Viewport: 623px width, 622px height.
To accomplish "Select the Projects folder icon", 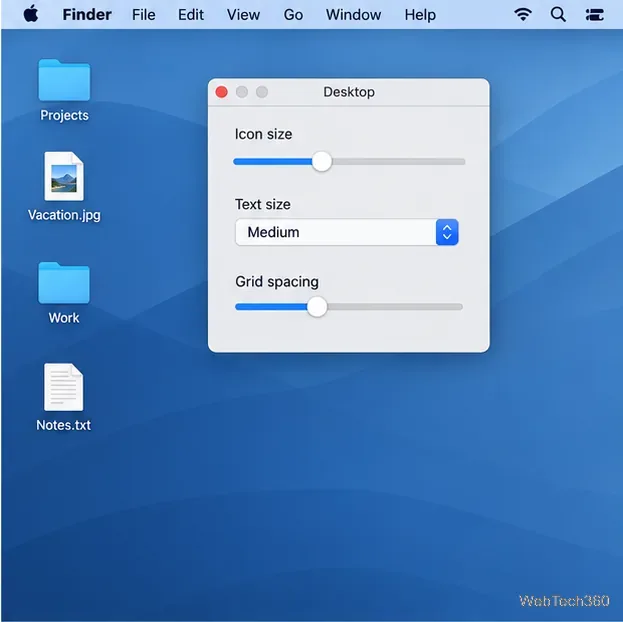I will [x=64, y=80].
